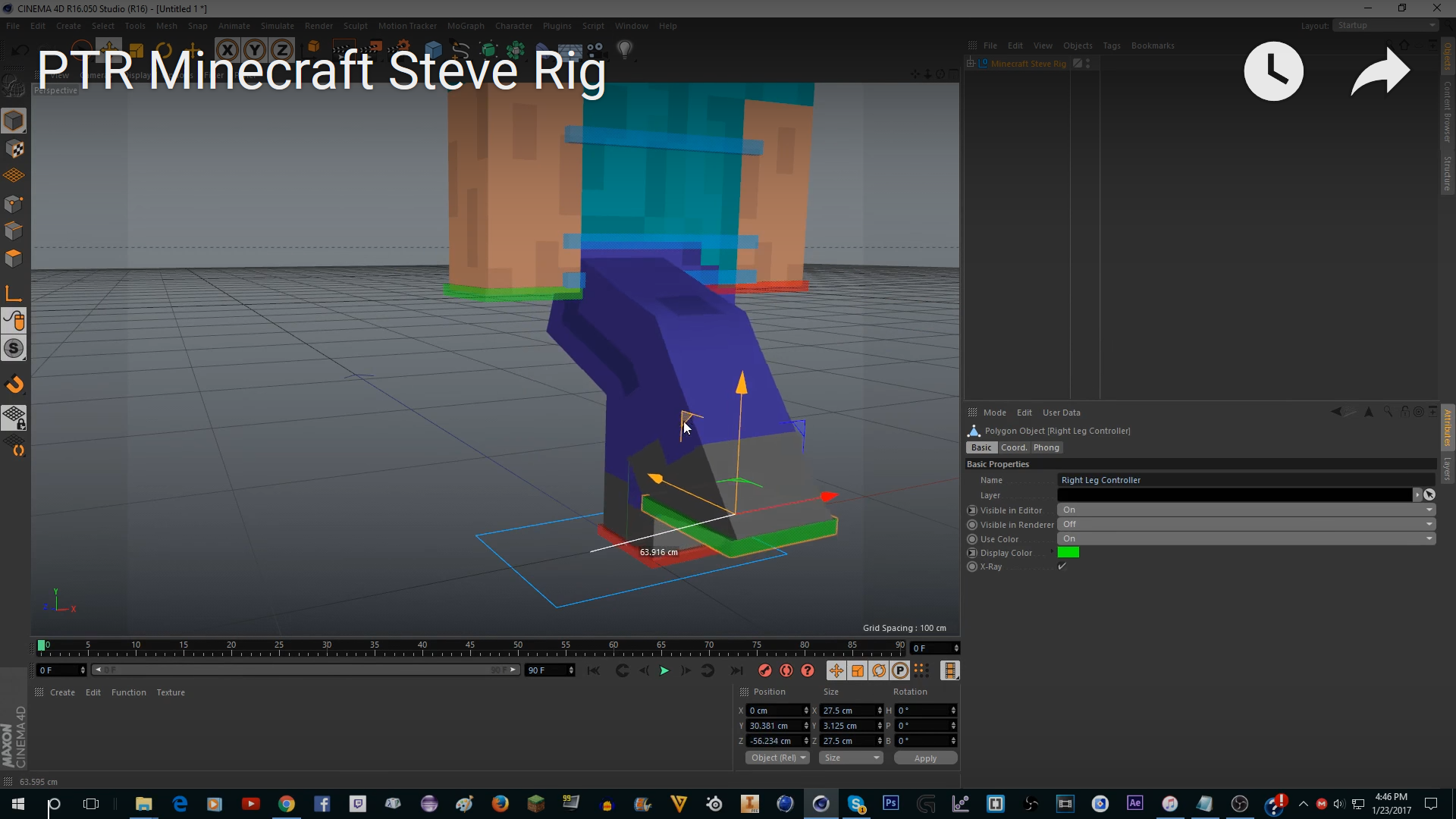Toggle Autokeying red icon
This screenshot has width=1456, height=819.
click(x=786, y=670)
